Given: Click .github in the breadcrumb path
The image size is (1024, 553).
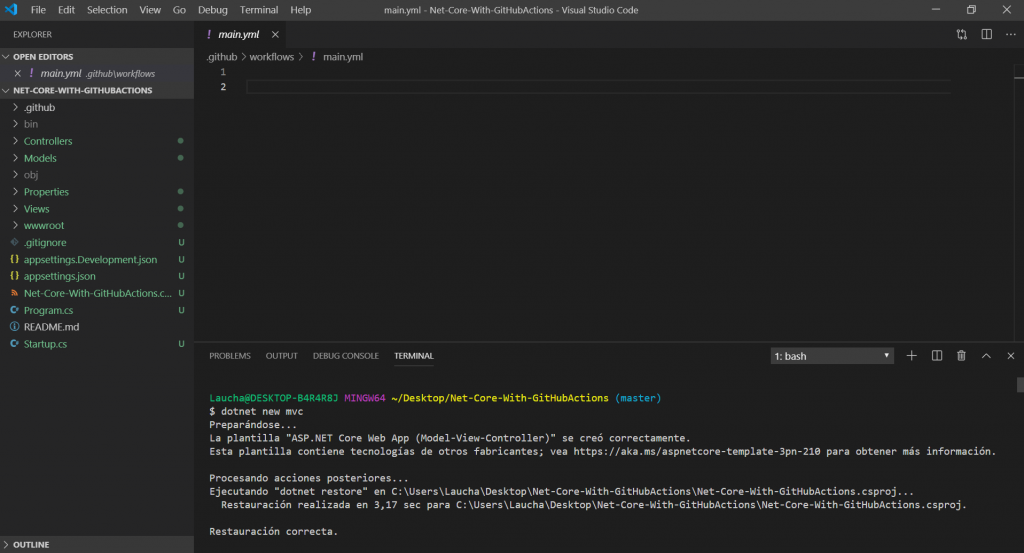Looking at the screenshot, I should 222,57.
